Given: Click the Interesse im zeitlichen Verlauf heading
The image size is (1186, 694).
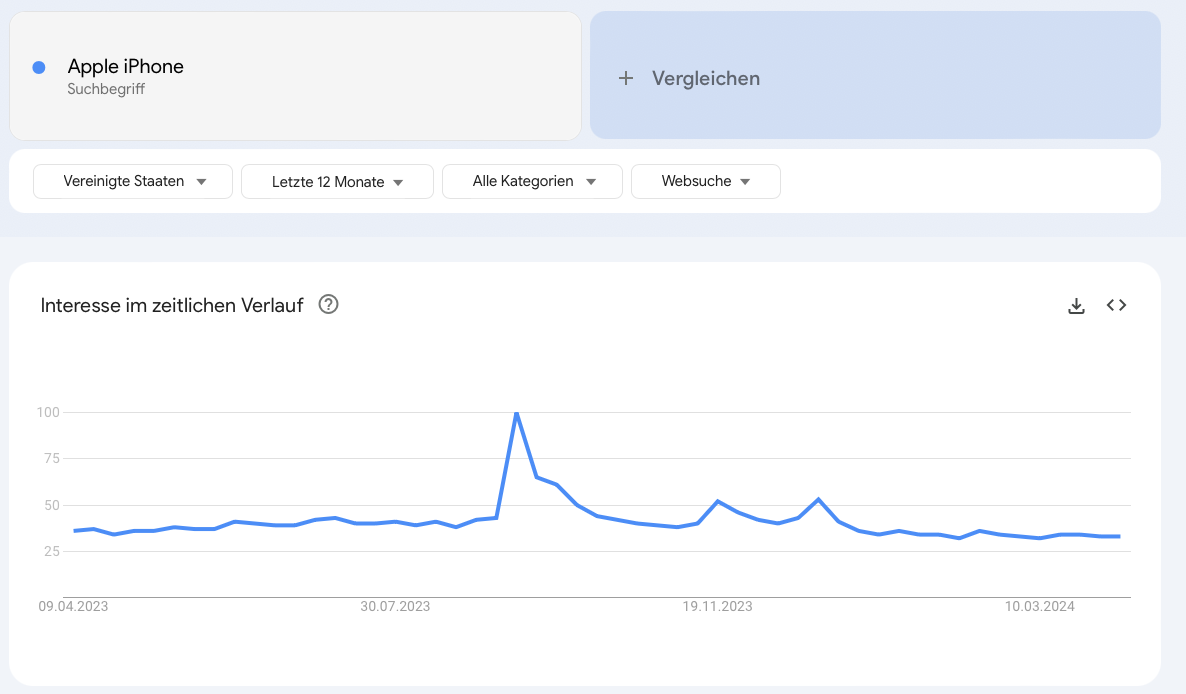Looking at the screenshot, I should 172,305.
